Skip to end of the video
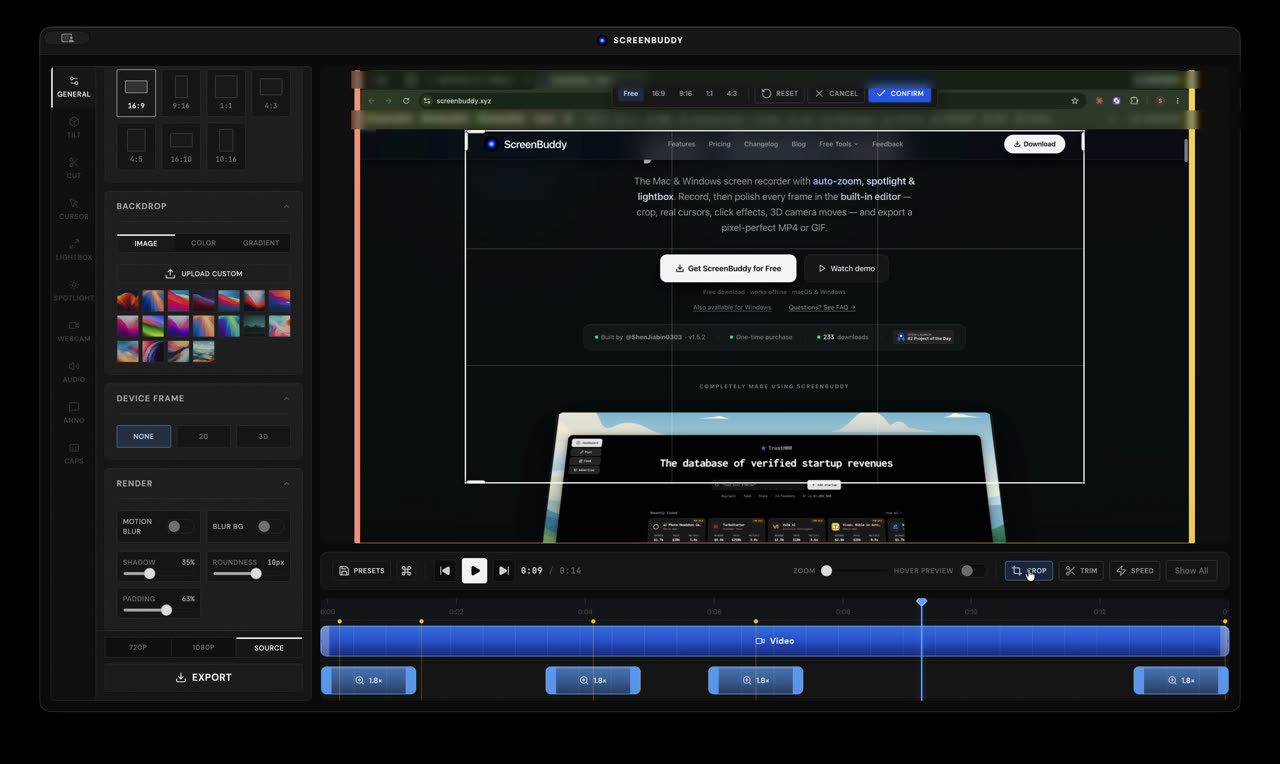 tap(504, 571)
